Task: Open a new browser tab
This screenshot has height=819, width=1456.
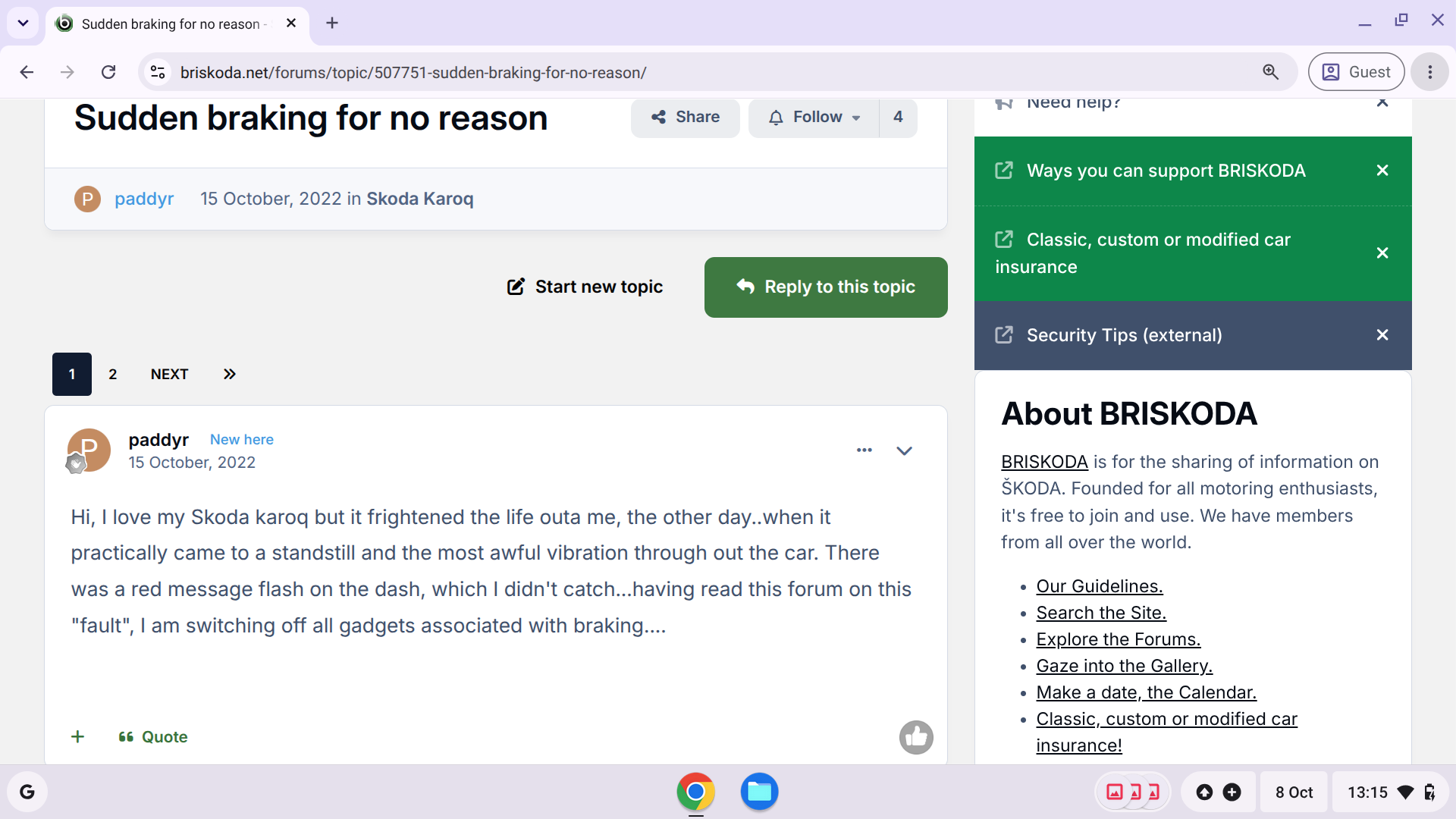Action: pos(332,23)
